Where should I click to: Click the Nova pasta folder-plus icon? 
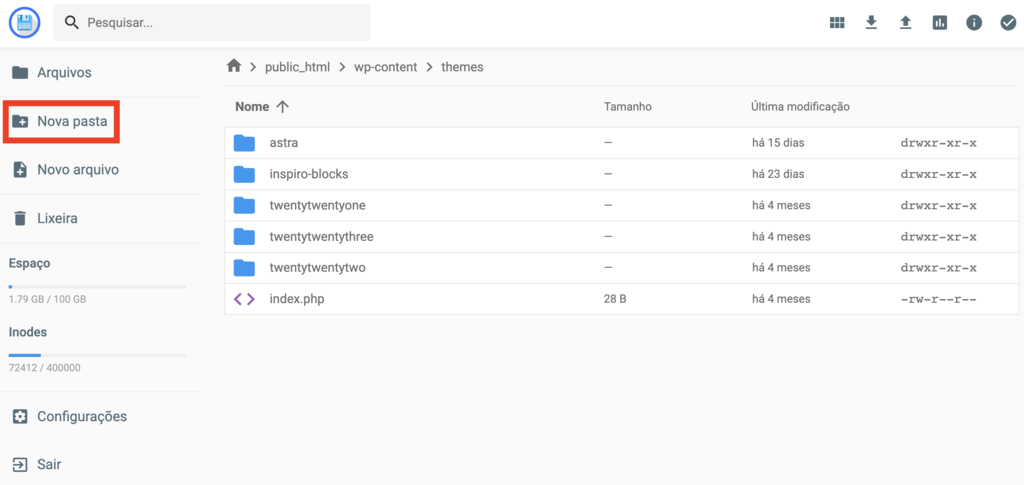click(20, 121)
